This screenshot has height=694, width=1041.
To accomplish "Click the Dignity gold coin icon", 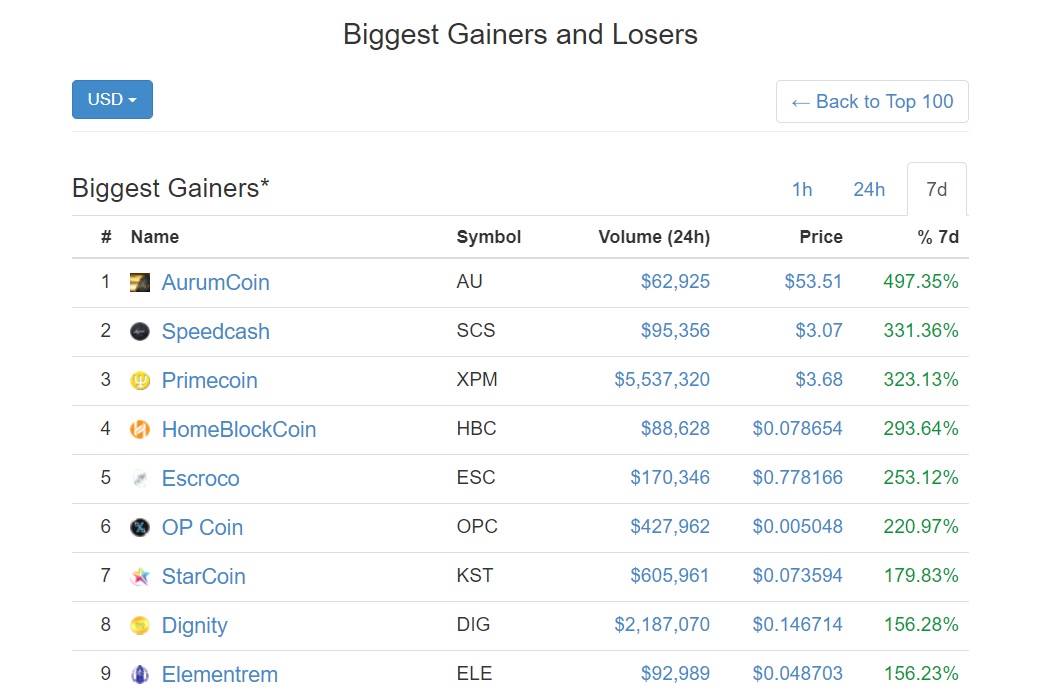I will tap(139, 626).
